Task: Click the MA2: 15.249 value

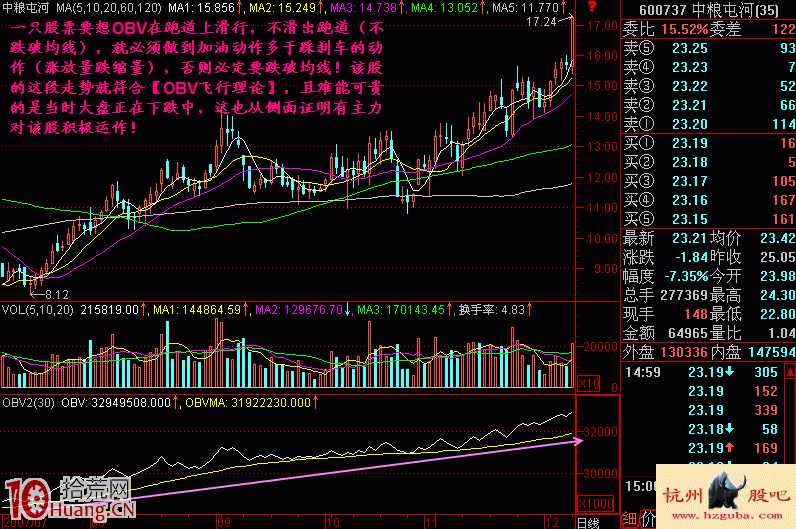Action: [x=282, y=8]
